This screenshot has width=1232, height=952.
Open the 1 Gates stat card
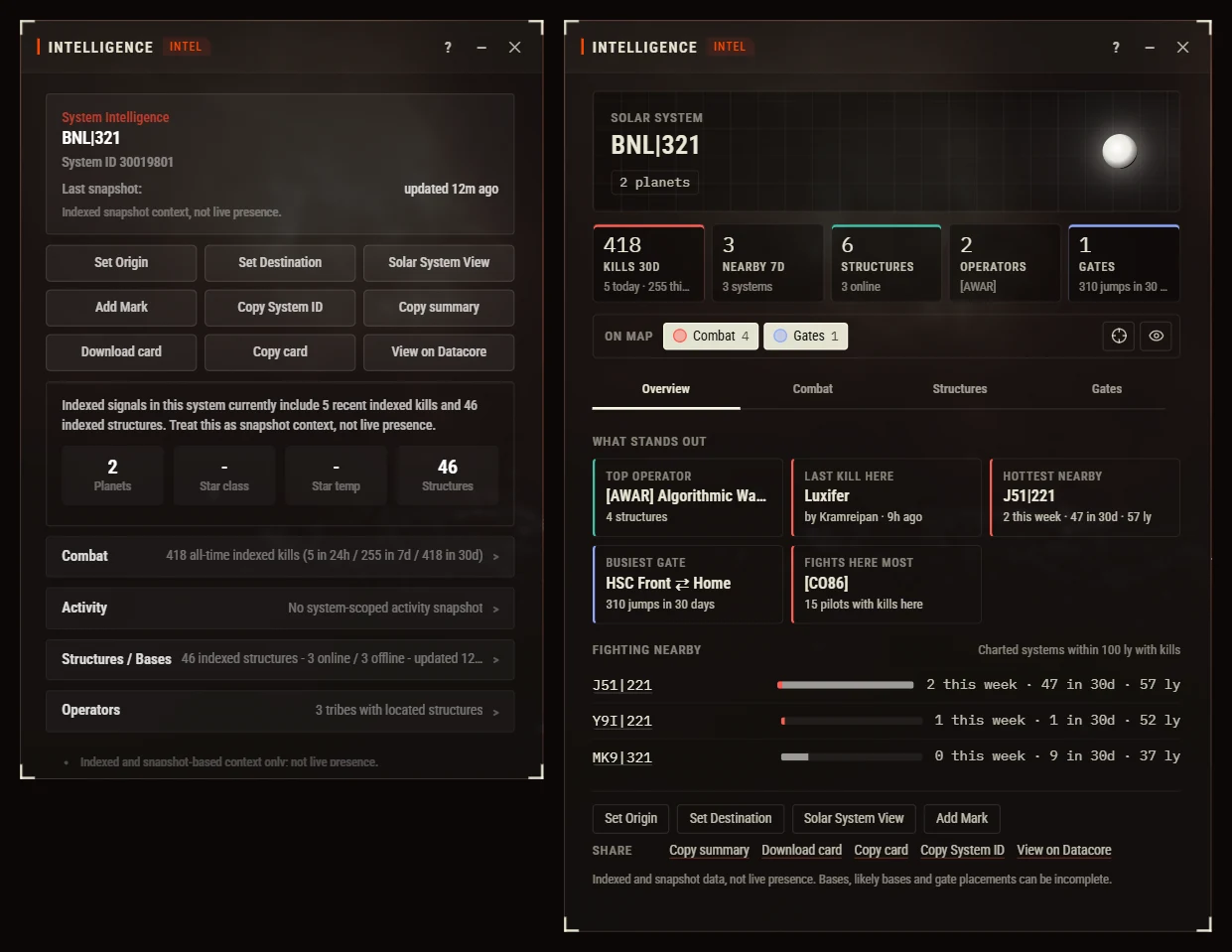pyautogui.click(x=1125, y=263)
